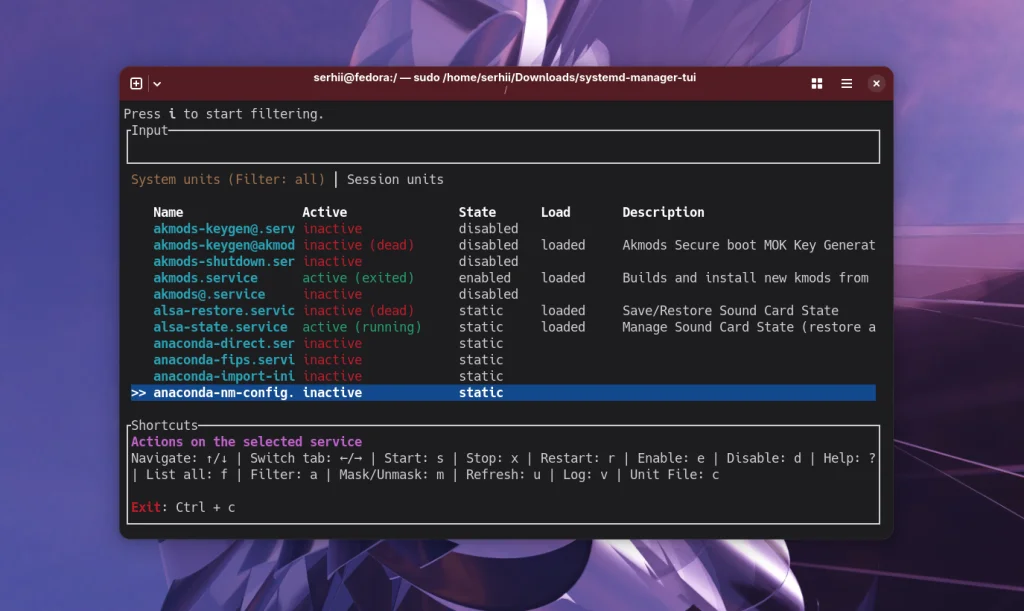Expand the new tab dropdown chevron

point(157,84)
